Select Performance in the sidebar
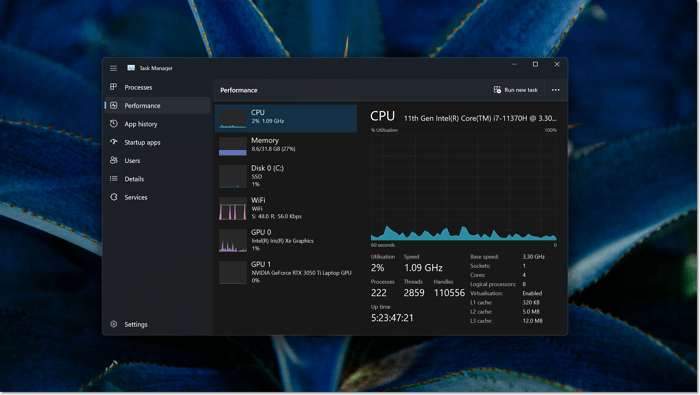 157,105
